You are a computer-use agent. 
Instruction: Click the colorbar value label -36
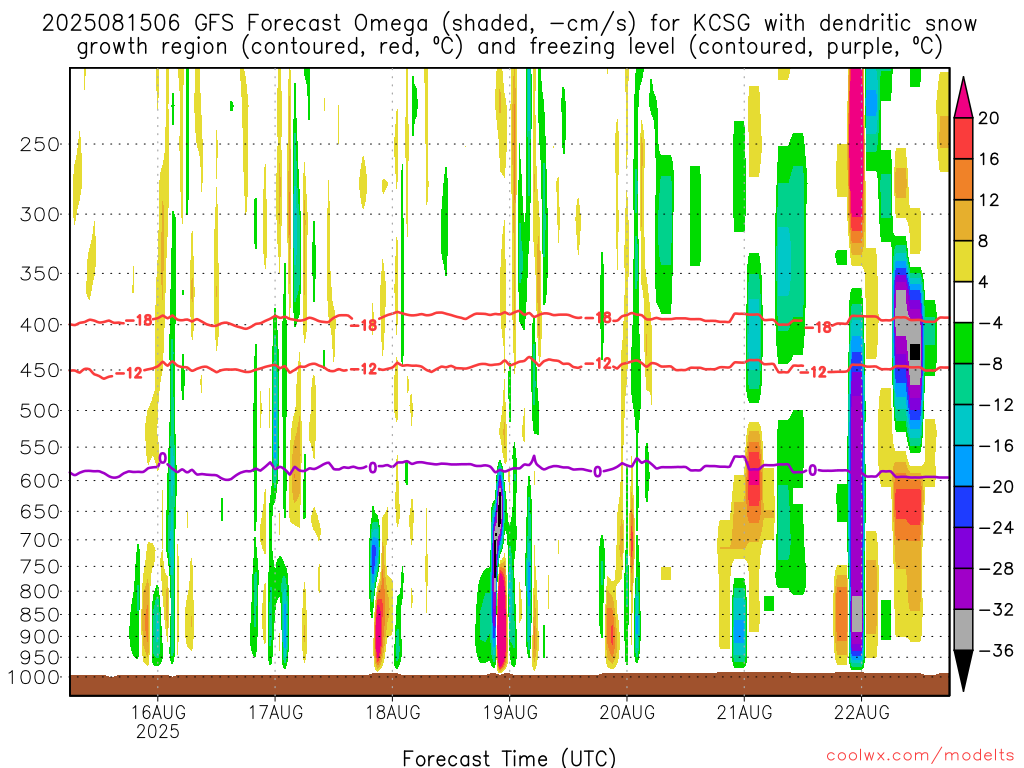[x=997, y=650]
